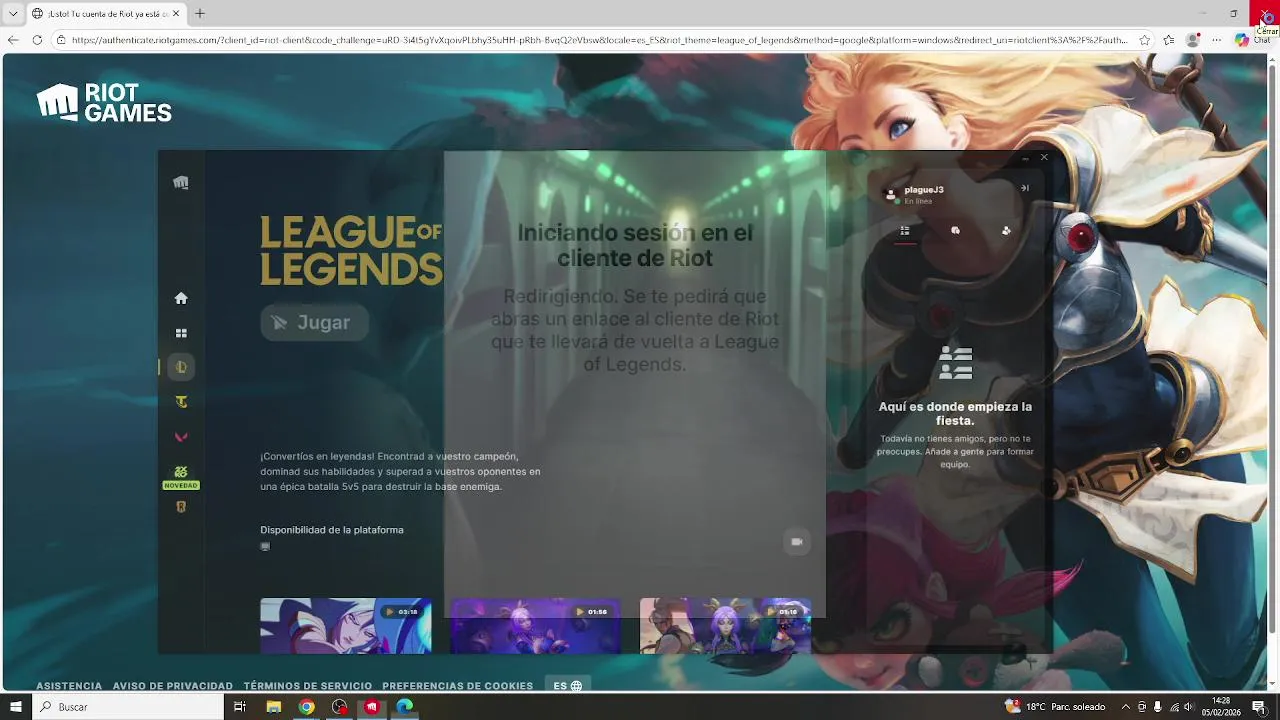The height and width of the screenshot is (720, 1280).
Task: Click the video camera icon button
Action: click(797, 542)
